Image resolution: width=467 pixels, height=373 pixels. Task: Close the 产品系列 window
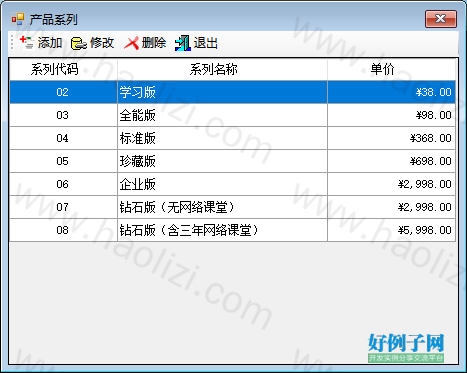pos(441,19)
